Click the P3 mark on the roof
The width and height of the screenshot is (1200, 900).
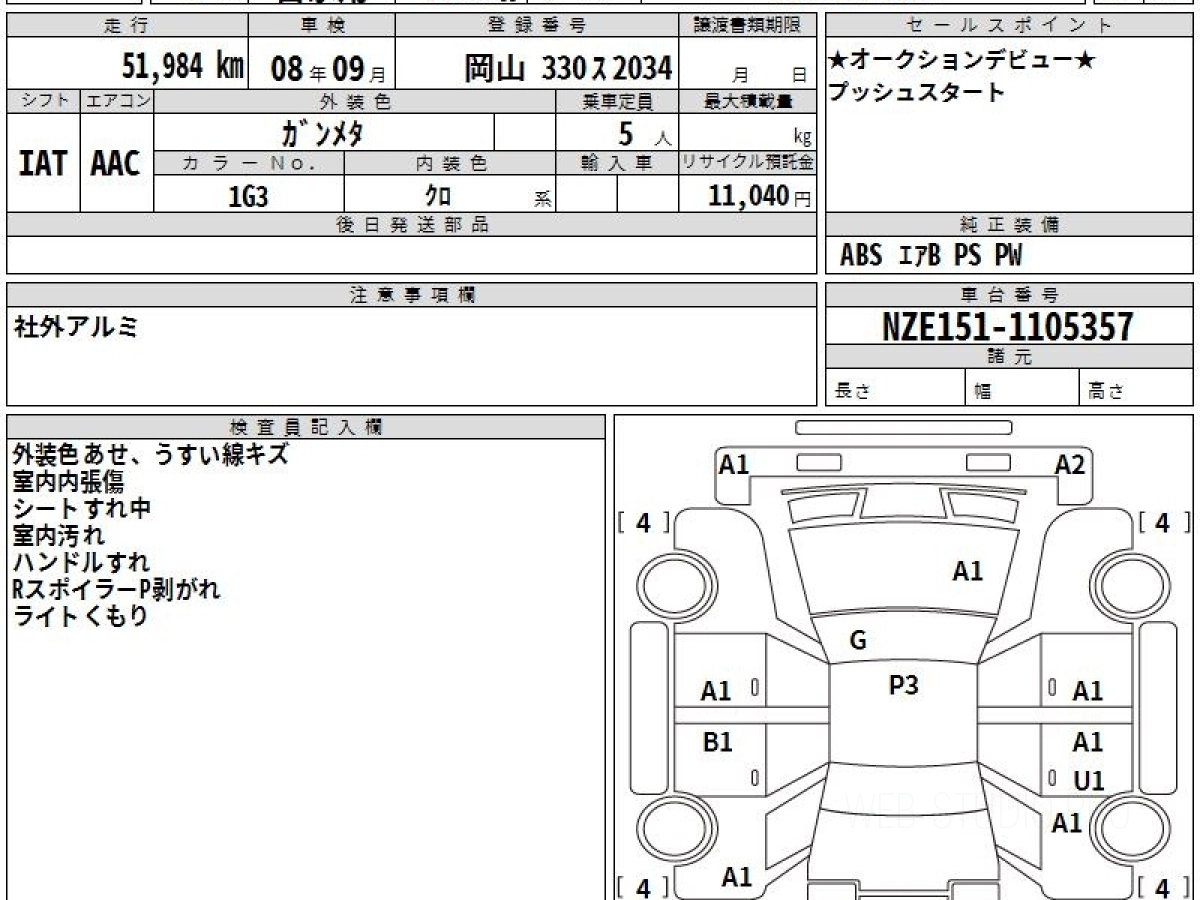pos(903,685)
